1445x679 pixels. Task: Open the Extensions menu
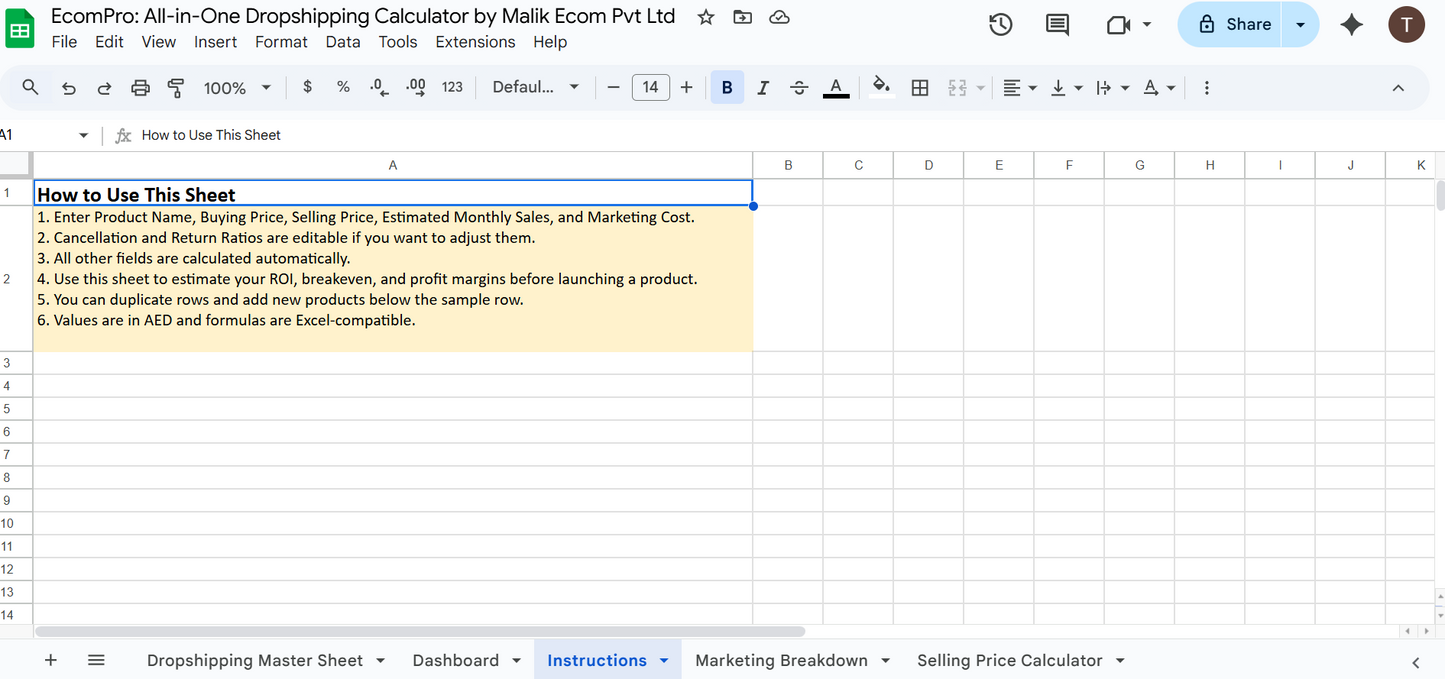[475, 42]
